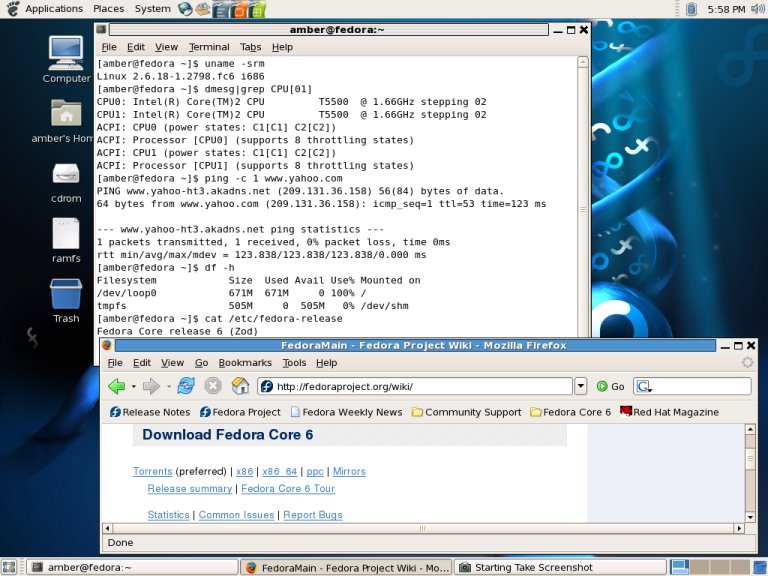Open the terminal View menu

[167, 47]
